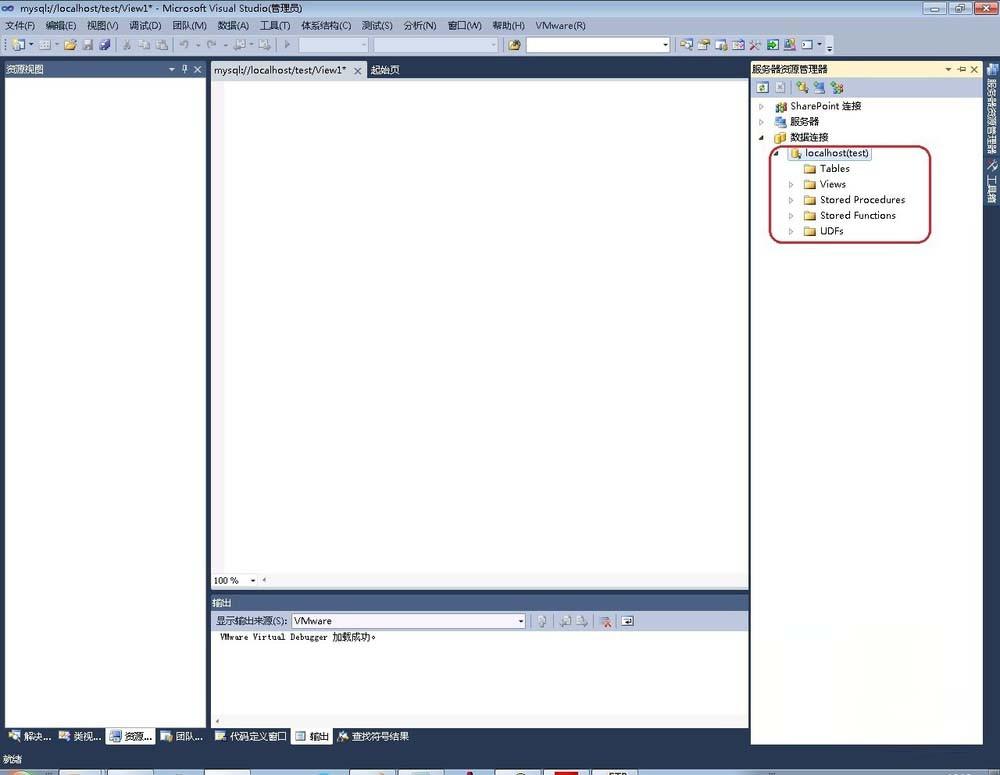Open the VMware(R) menu

coord(560,26)
